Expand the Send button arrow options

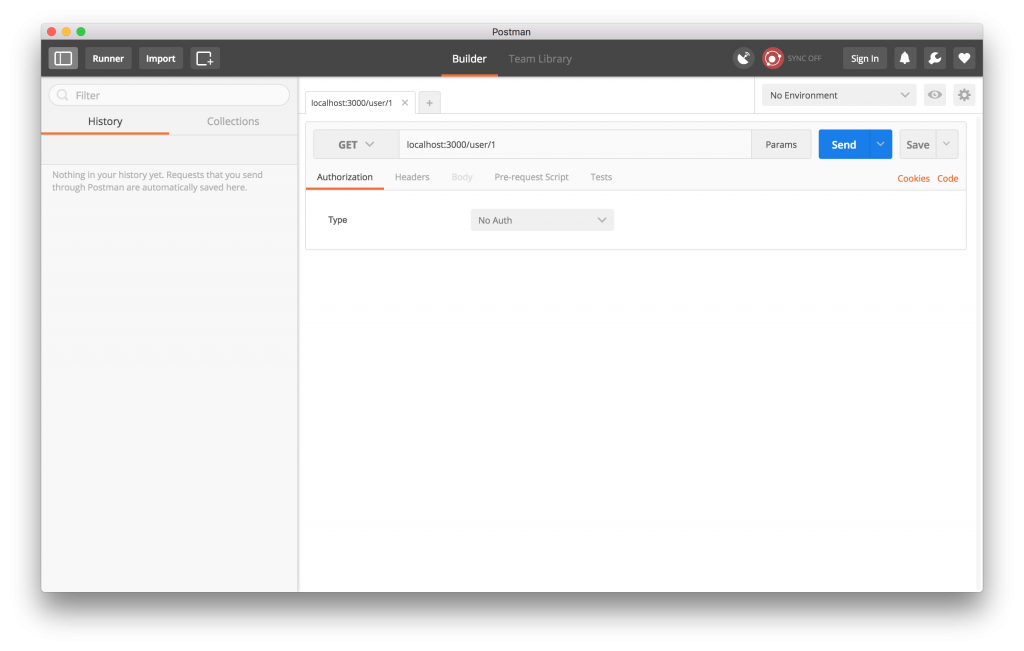coord(880,144)
